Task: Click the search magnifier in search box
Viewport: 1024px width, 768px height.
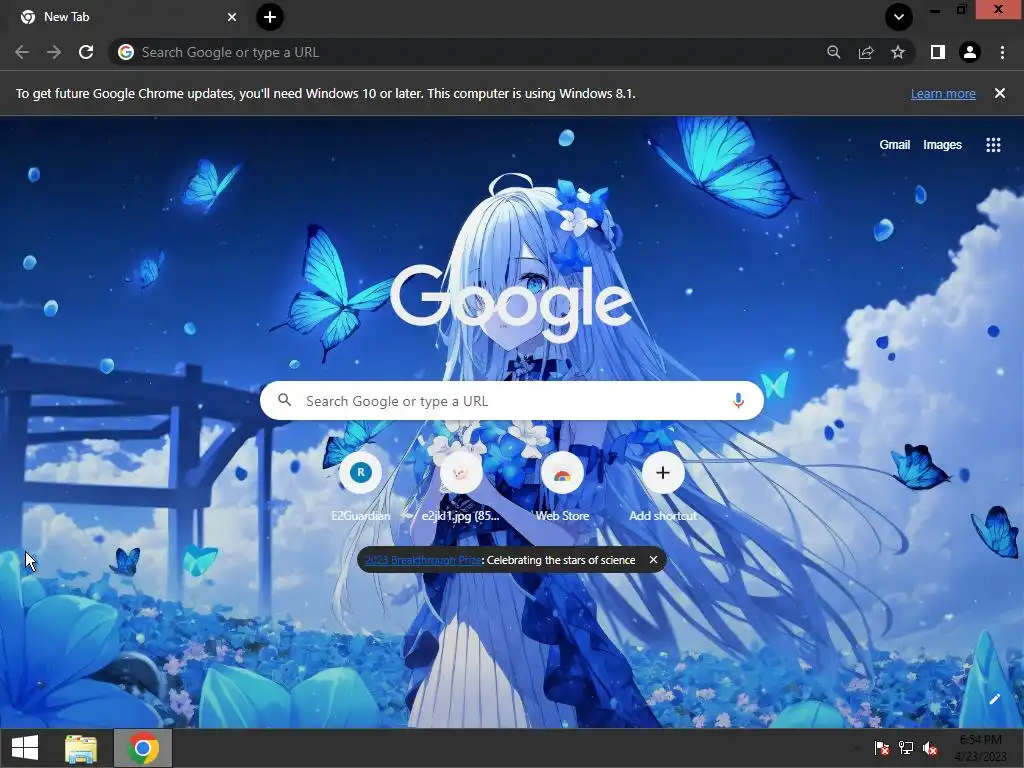Action: coord(284,400)
